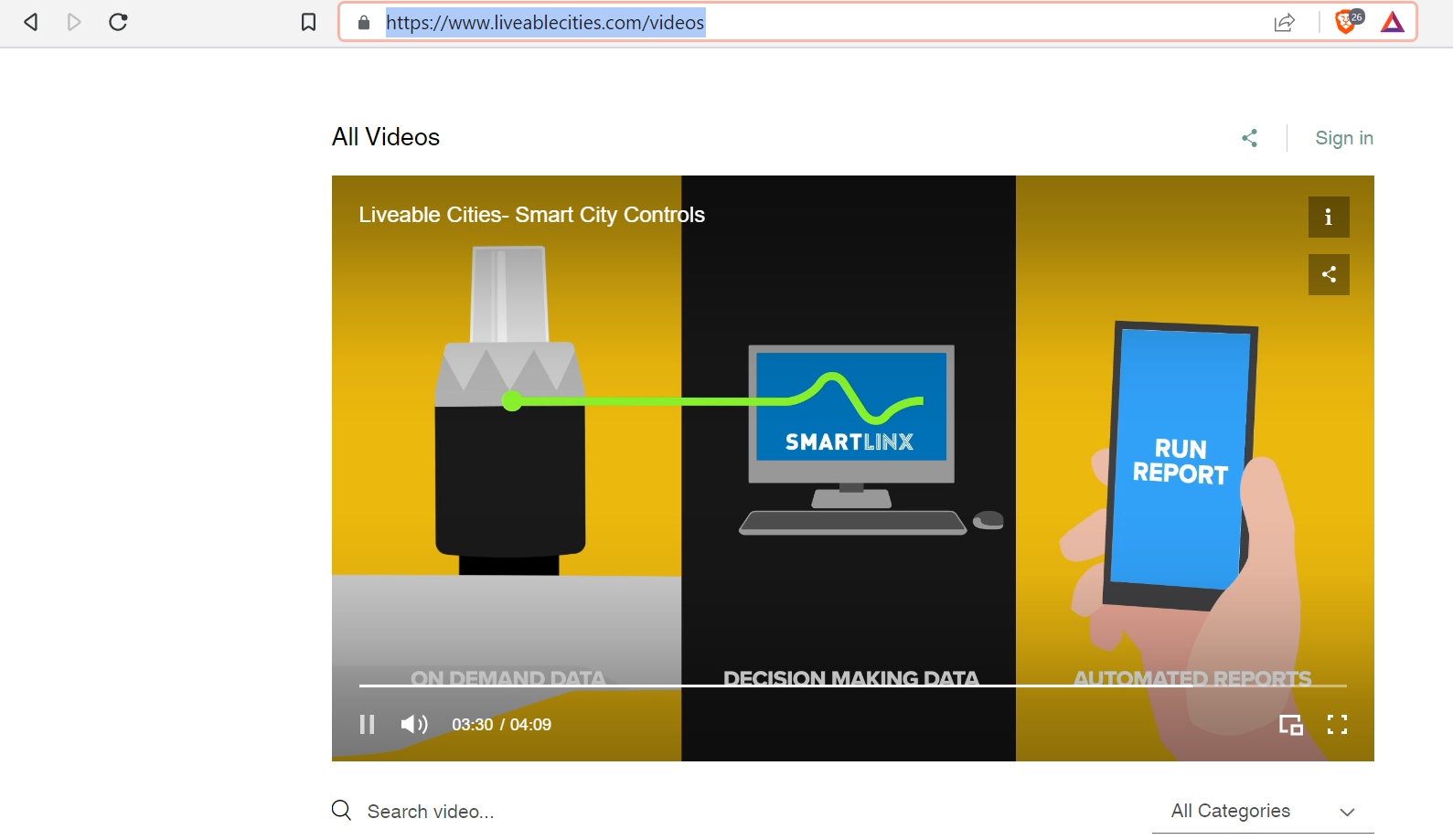The width and height of the screenshot is (1453, 840).
Task: Select the liveablecities.com URL in address bar
Action: coord(545,23)
